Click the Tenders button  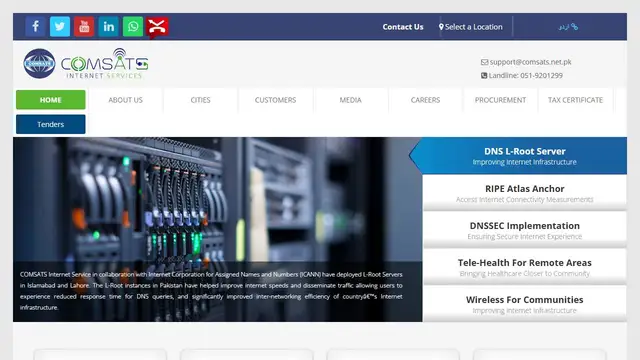[x=51, y=124]
